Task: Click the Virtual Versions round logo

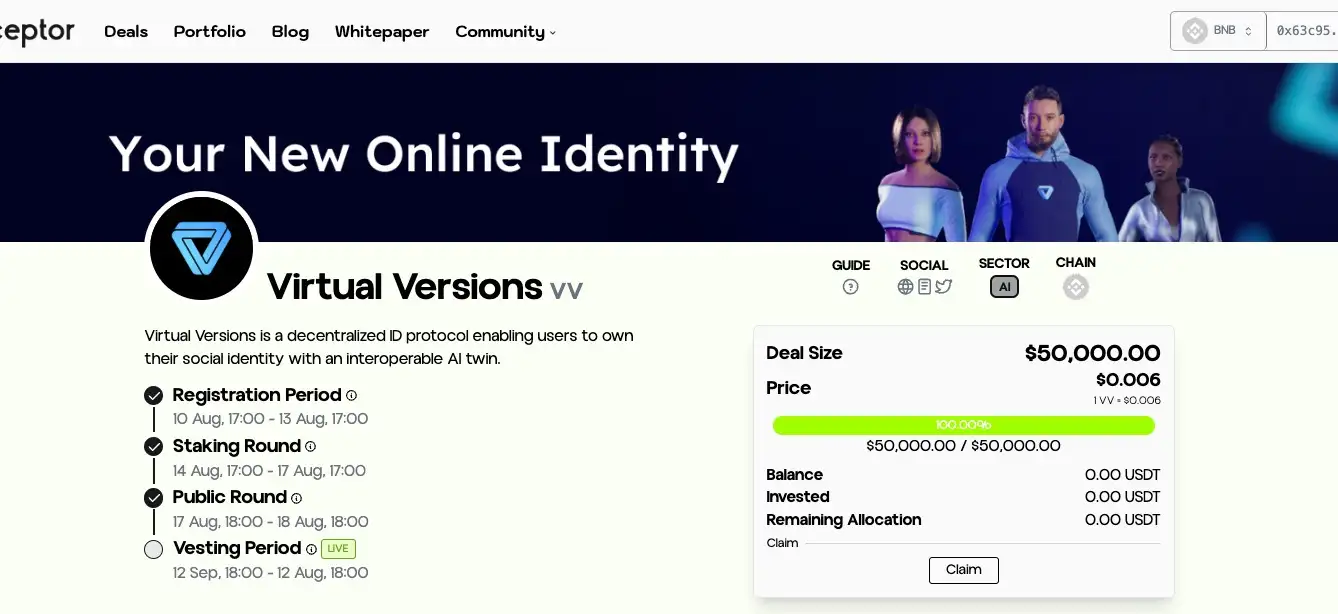Action: pyautogui.click(x=201, y=248)
